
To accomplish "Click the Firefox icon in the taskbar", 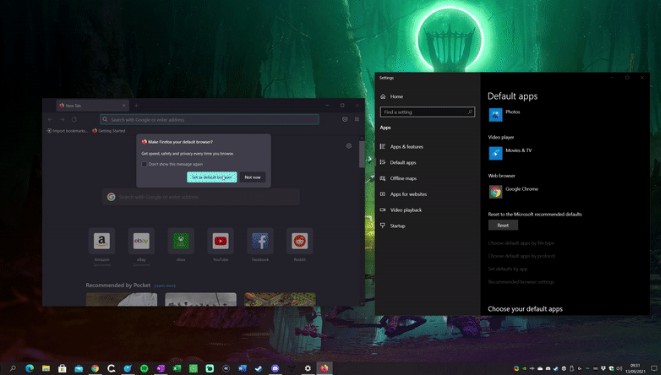I will coord(324,368).
